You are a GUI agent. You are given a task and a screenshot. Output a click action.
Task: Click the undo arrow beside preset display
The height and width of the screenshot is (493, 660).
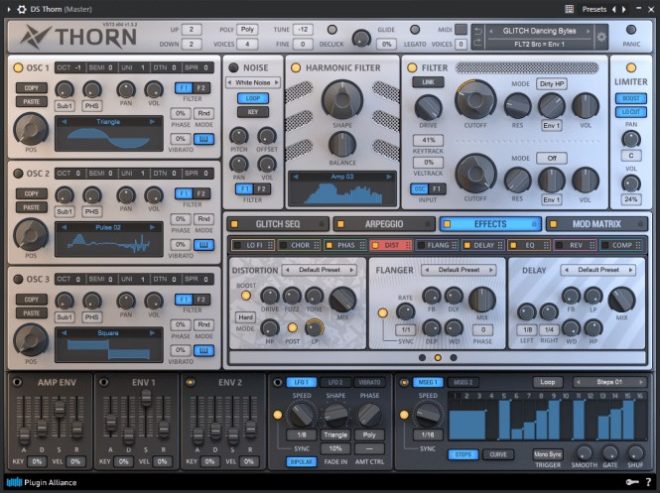click(x=478, y=31)
